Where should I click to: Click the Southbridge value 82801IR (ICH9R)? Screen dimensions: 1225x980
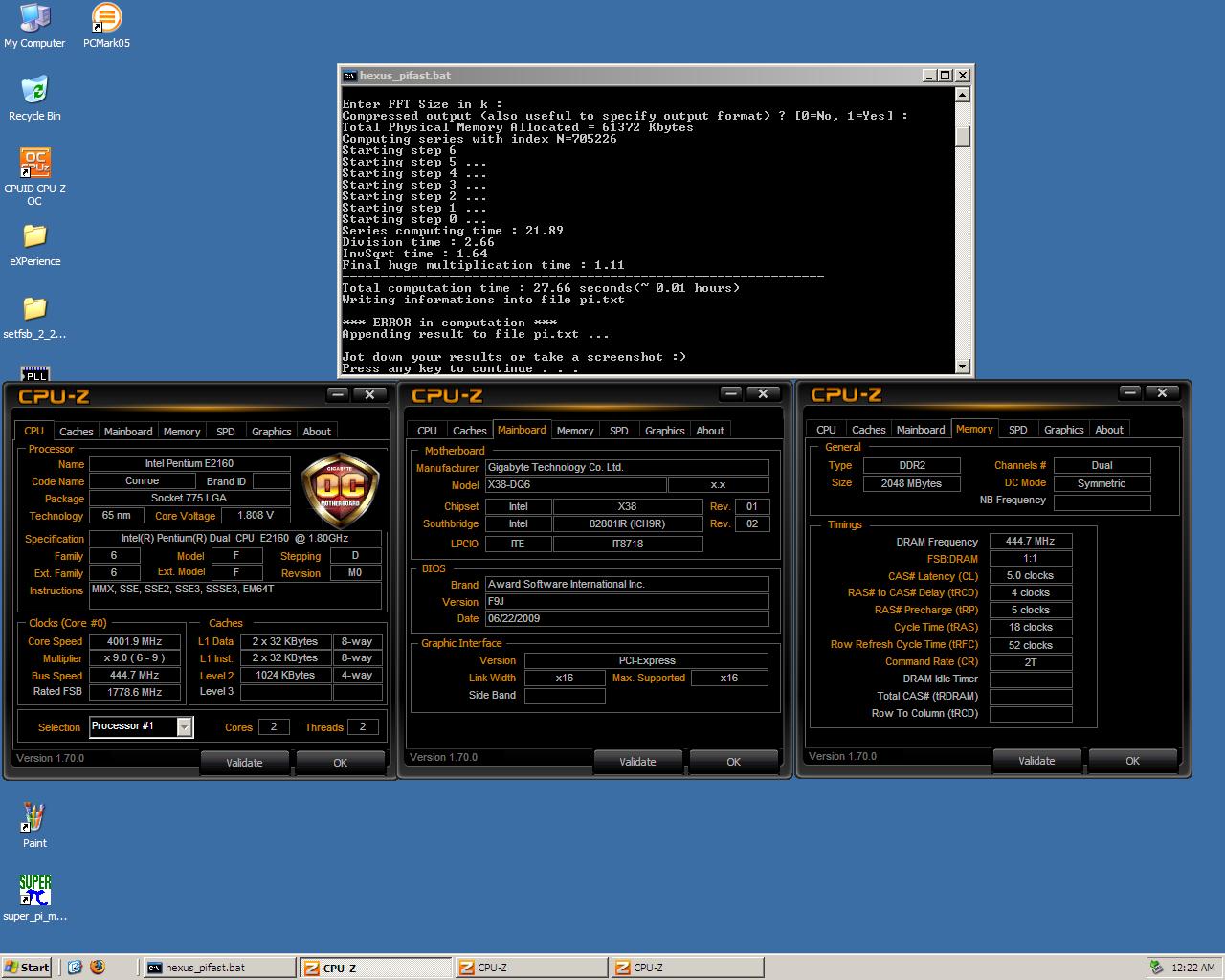[x=628, y=523]
